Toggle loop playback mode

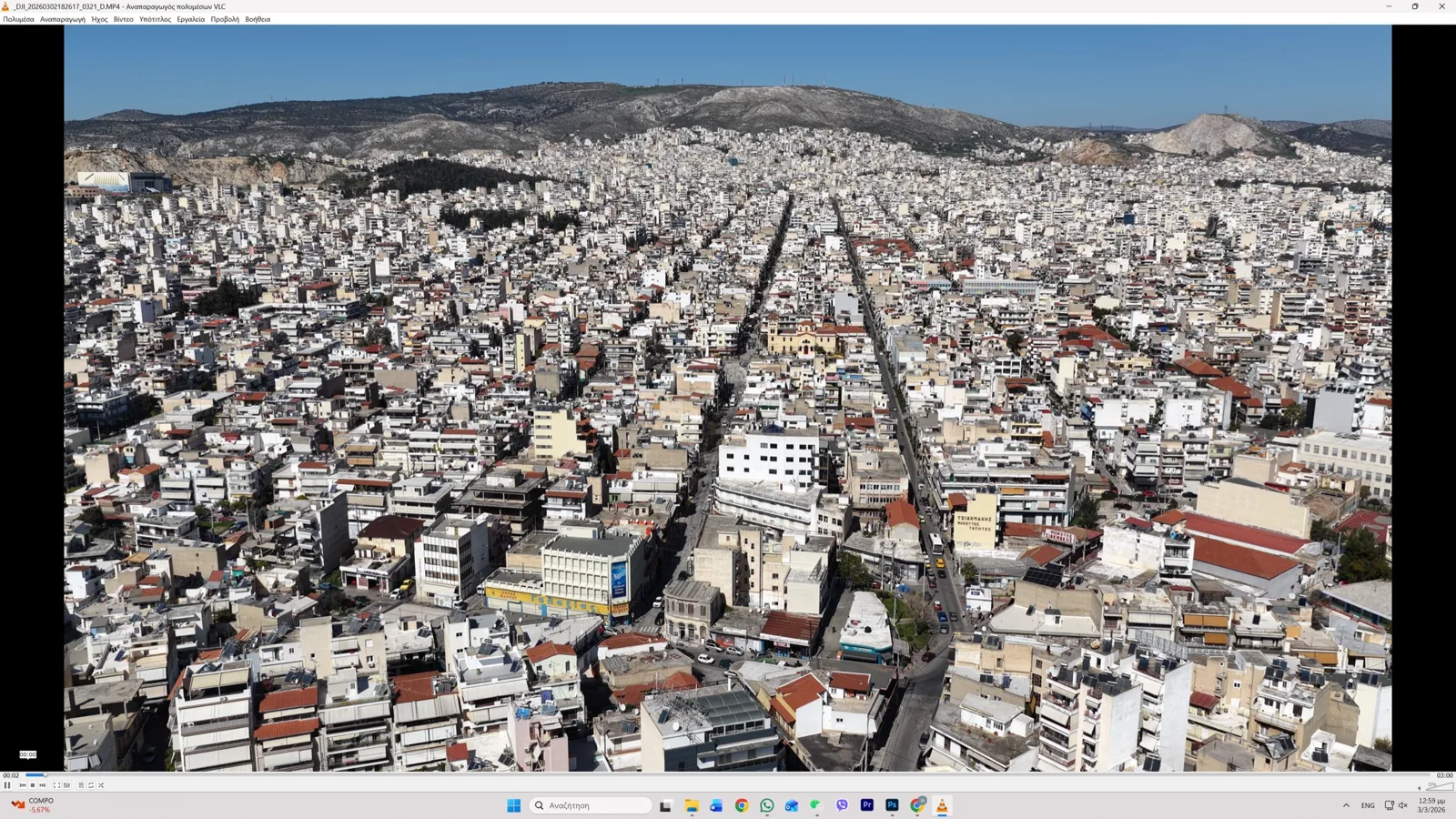(x=91, y=785)
